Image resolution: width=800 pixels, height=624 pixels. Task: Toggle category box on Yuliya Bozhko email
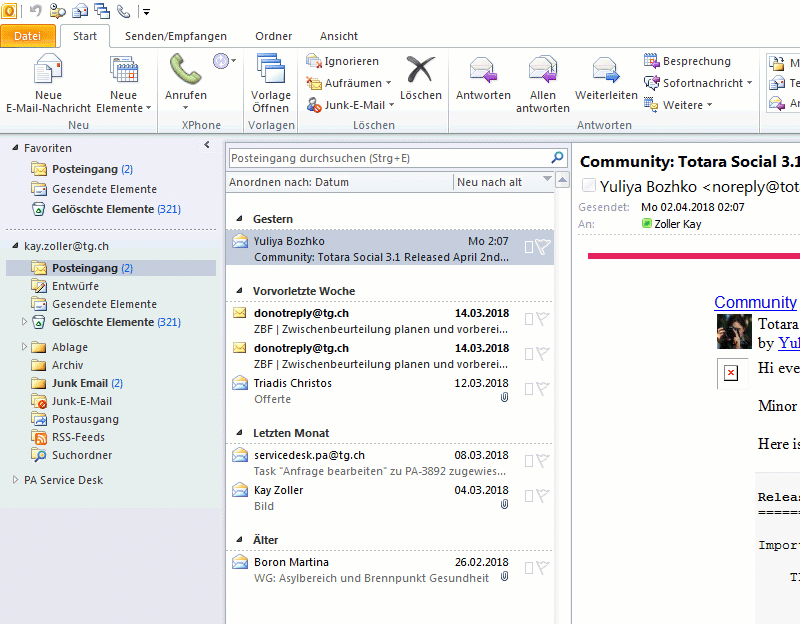pyautogui.click(x=529, y=247)
